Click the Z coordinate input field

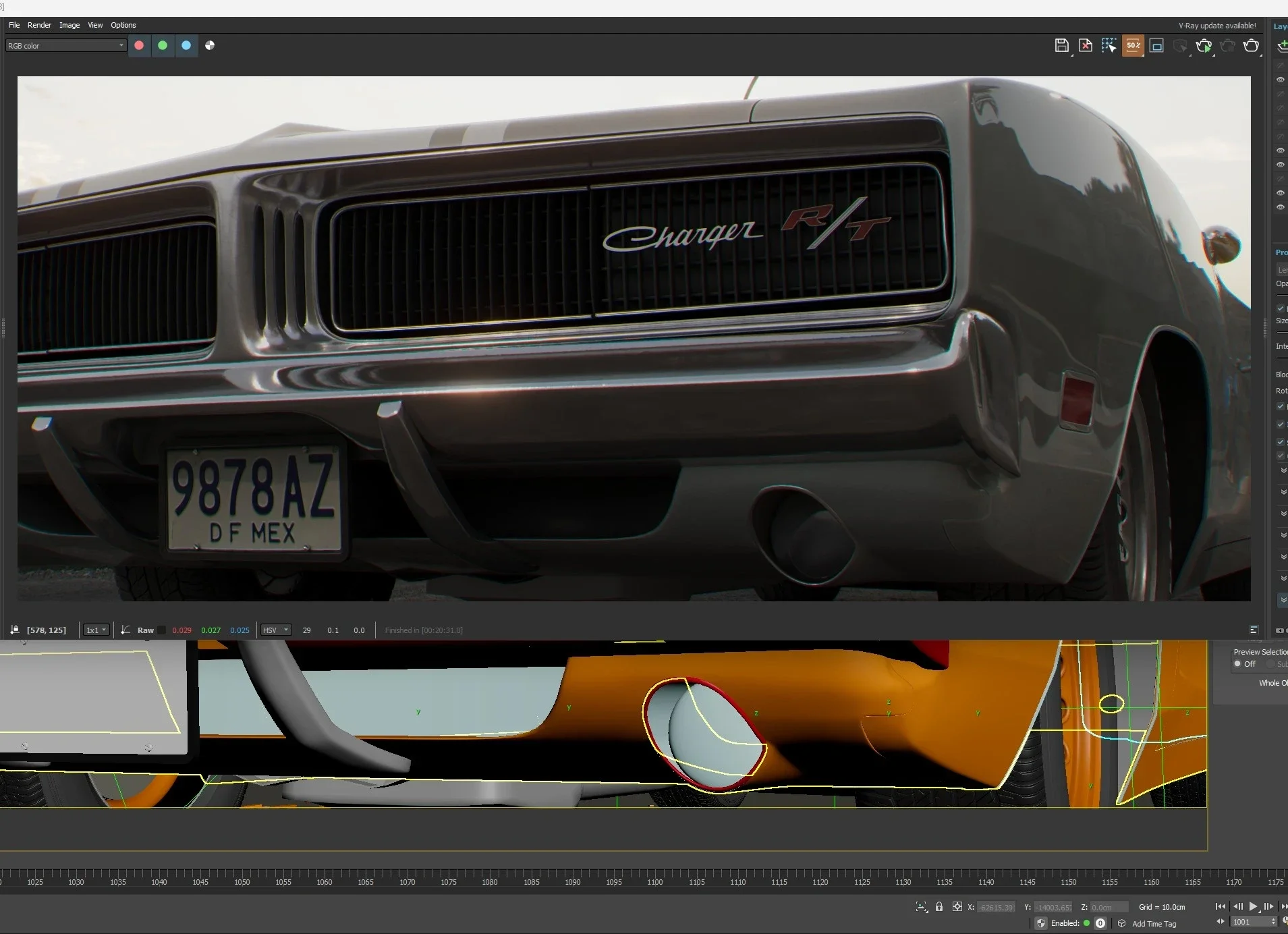point(1109,907)
